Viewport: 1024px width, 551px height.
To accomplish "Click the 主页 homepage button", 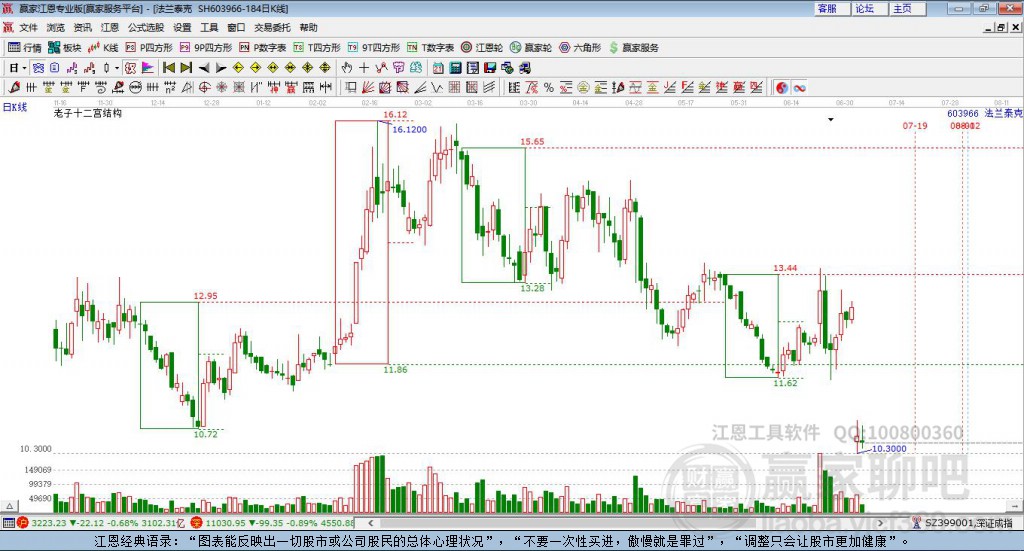I will click(907, 8).
